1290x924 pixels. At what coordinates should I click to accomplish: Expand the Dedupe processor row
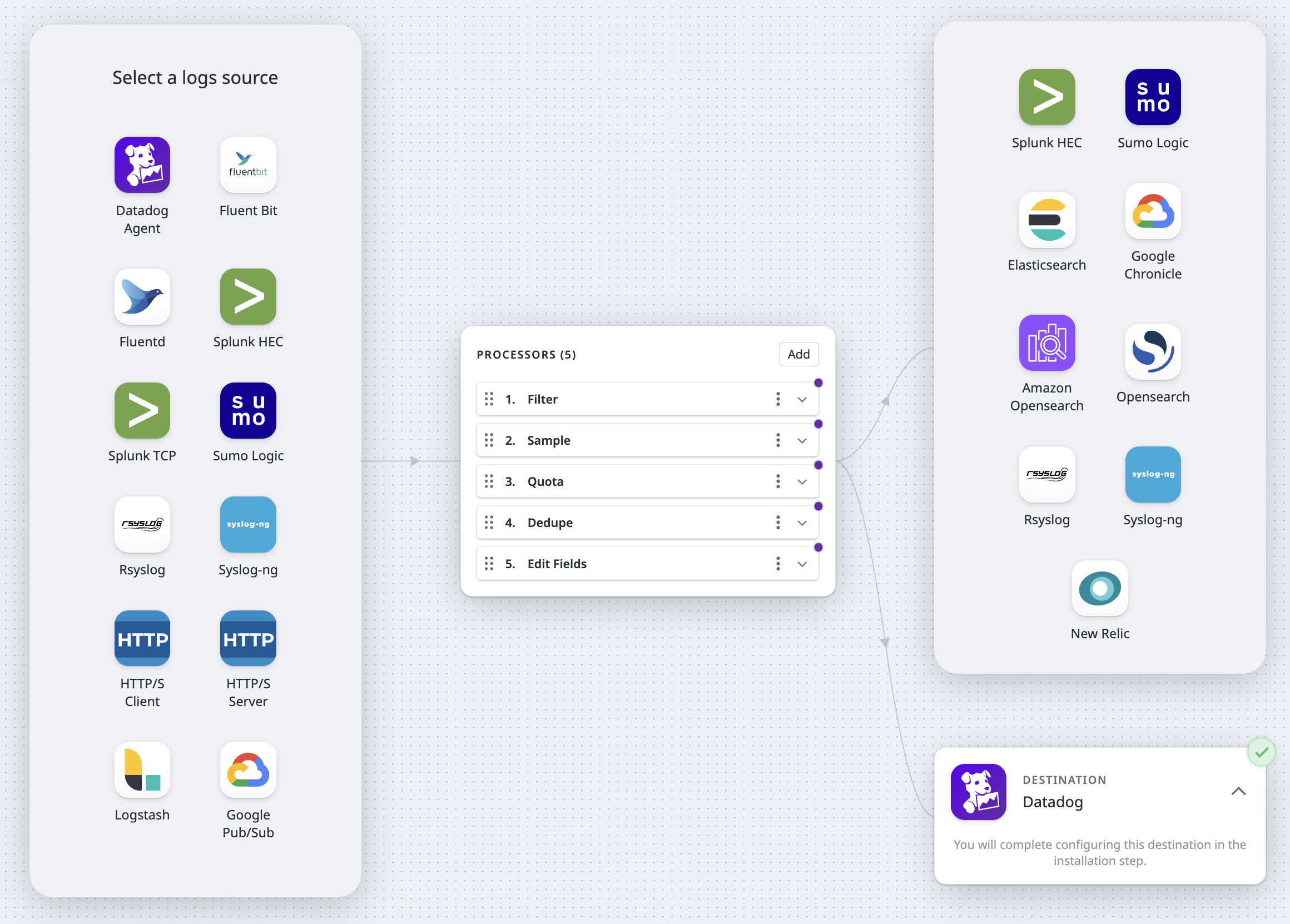coord(802,522)
